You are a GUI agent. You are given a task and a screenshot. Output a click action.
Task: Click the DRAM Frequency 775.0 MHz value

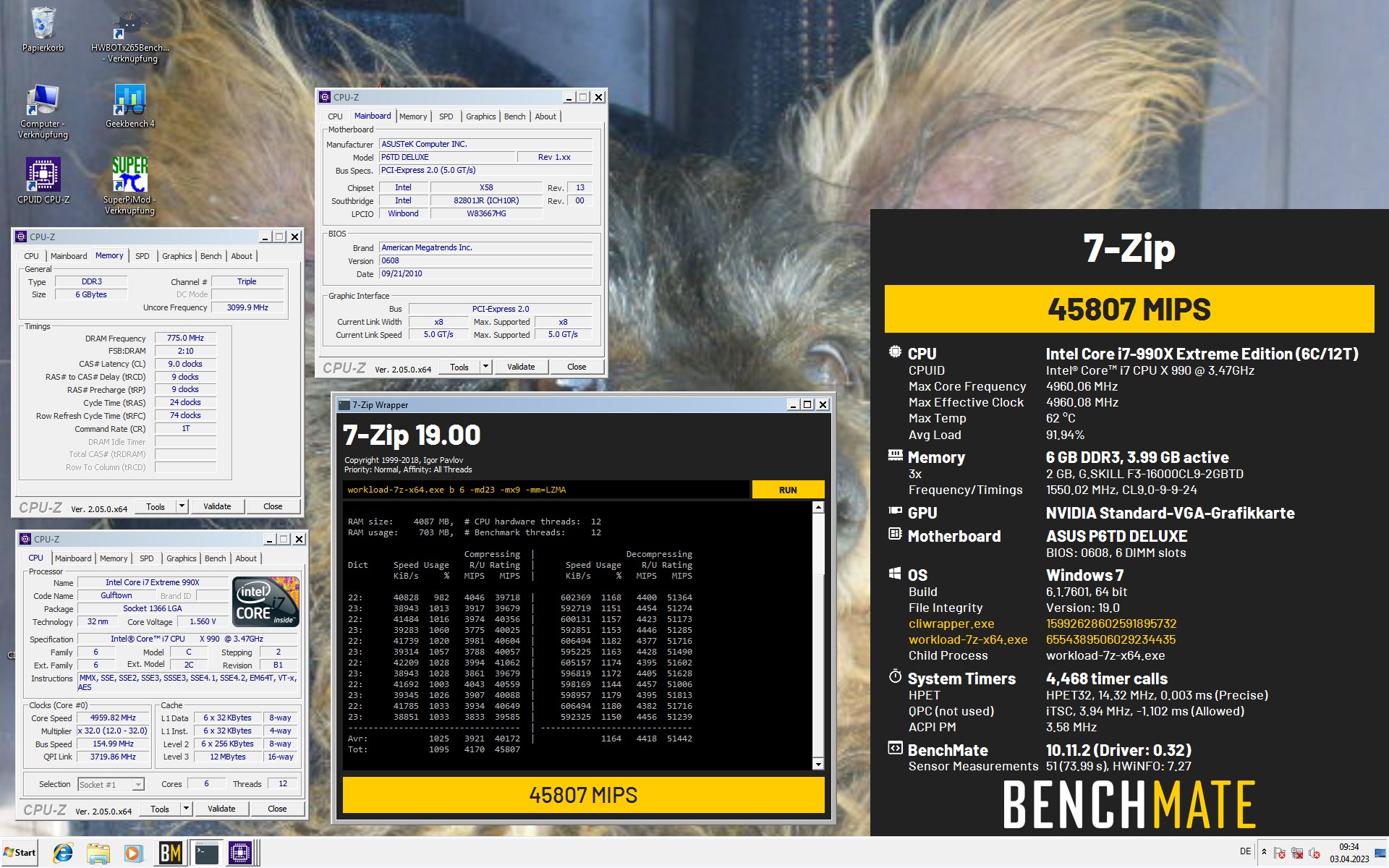pos(185,338)
